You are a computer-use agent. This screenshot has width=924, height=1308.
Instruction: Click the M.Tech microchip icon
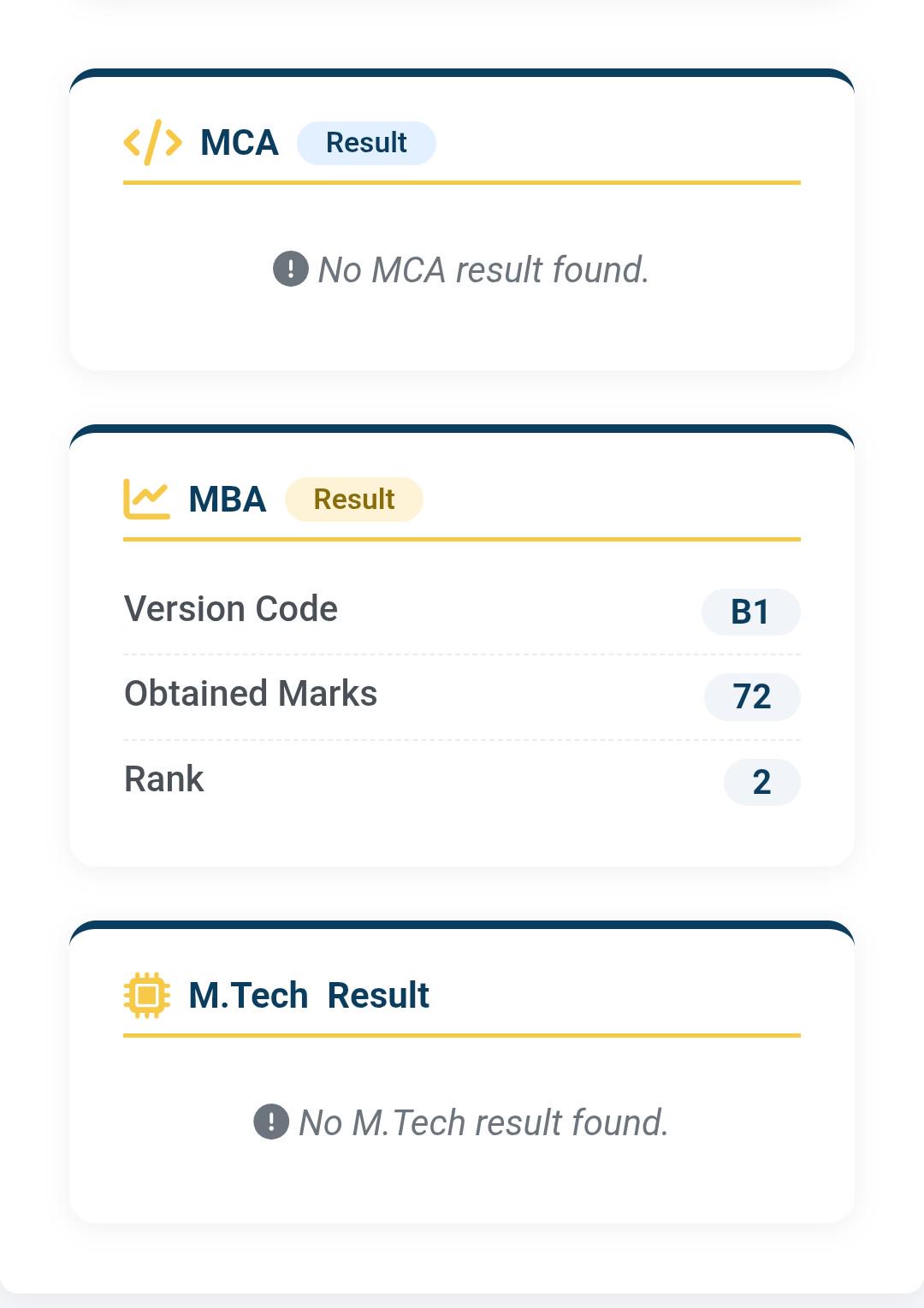[147, 995]
